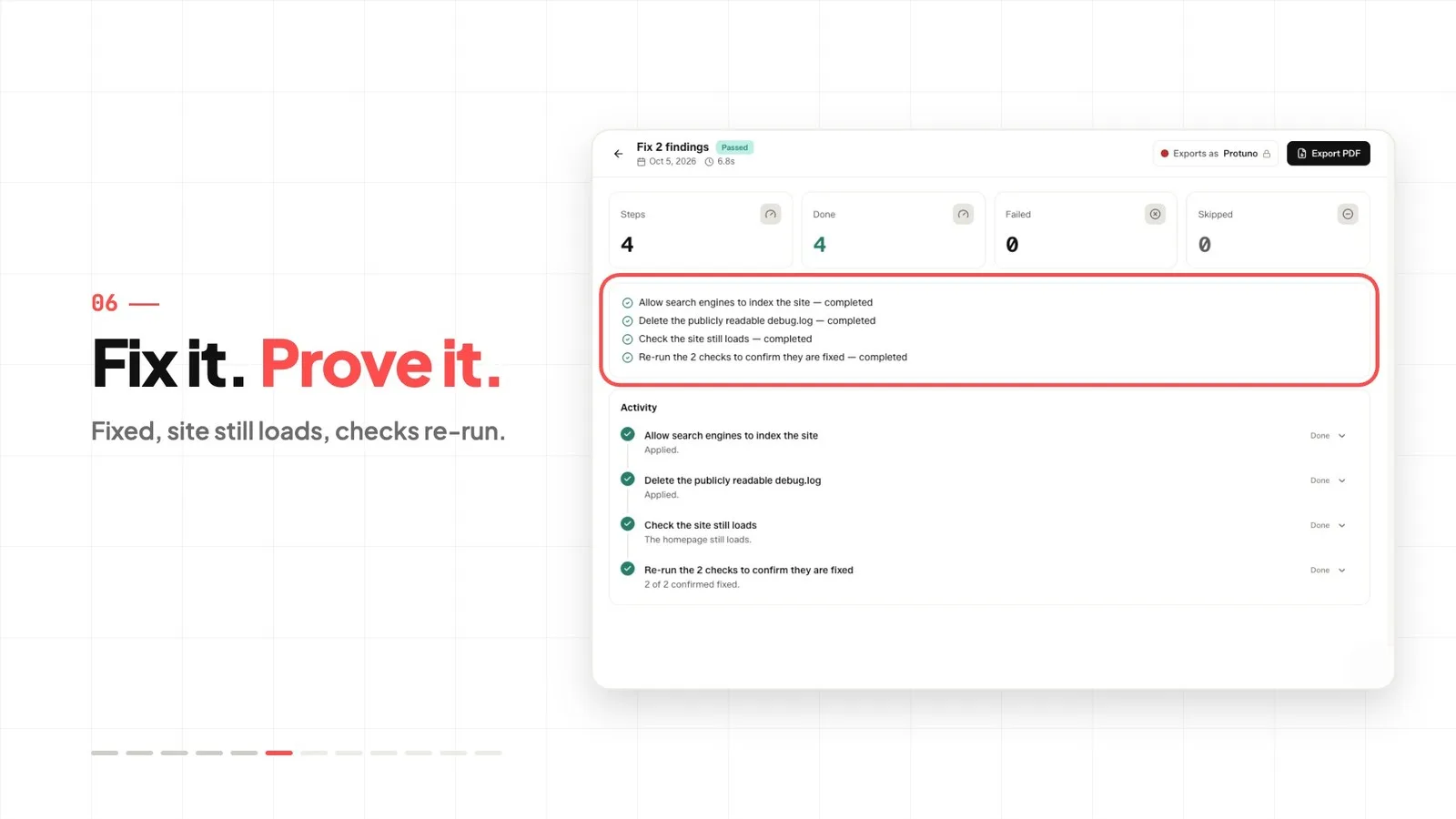Click the 'Exports as Protuno' pill

1216,154
